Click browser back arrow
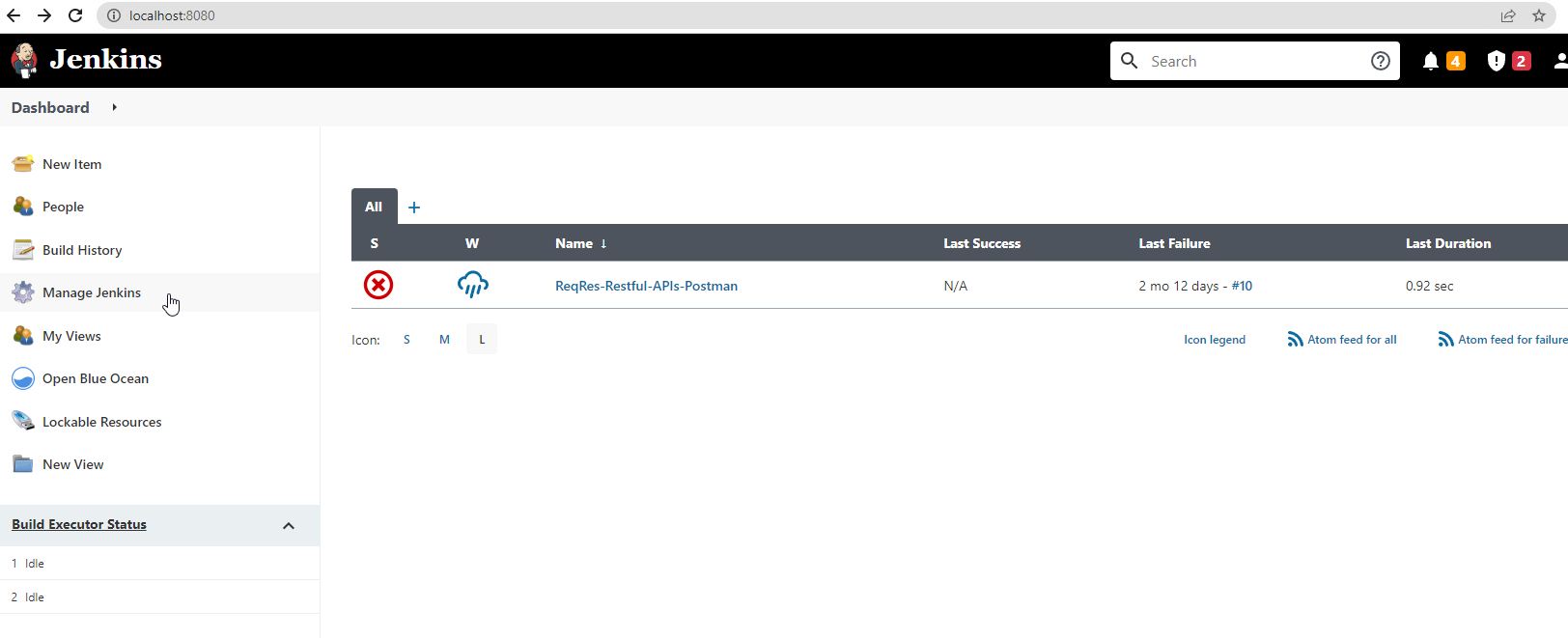The width and height of the screenshot is (1568, 638). point(14,15)
